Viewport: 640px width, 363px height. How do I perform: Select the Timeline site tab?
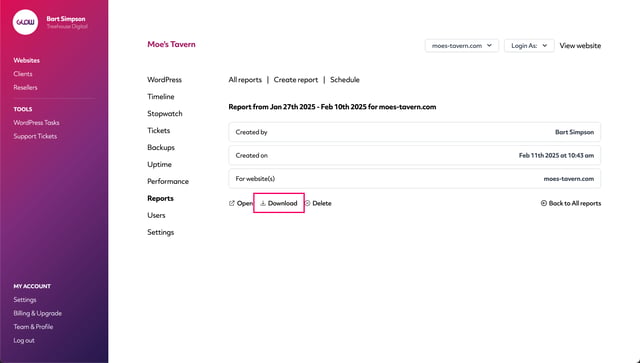(161, 97)
